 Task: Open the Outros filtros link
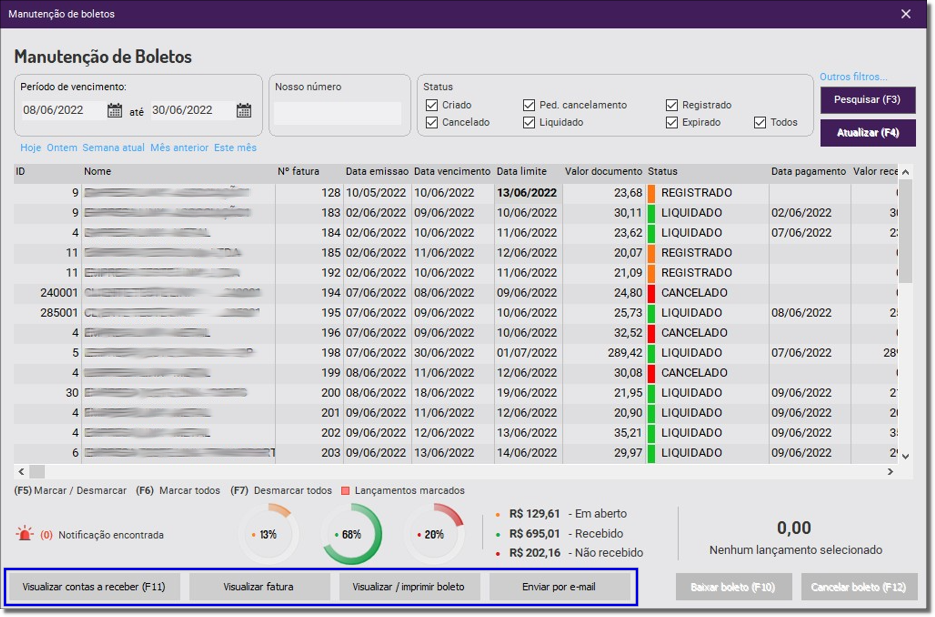[x=853, y=76]
